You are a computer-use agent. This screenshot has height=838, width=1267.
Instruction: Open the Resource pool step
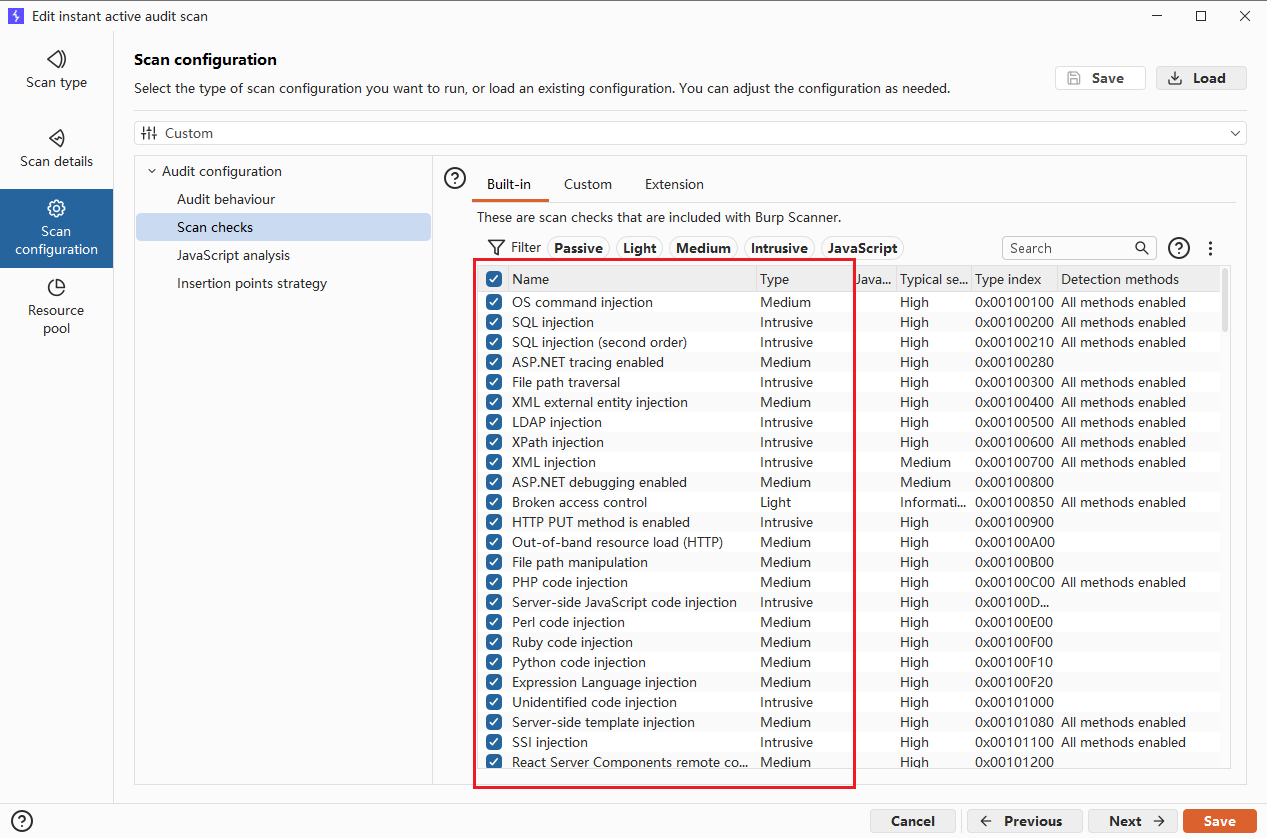pos(56,307)
